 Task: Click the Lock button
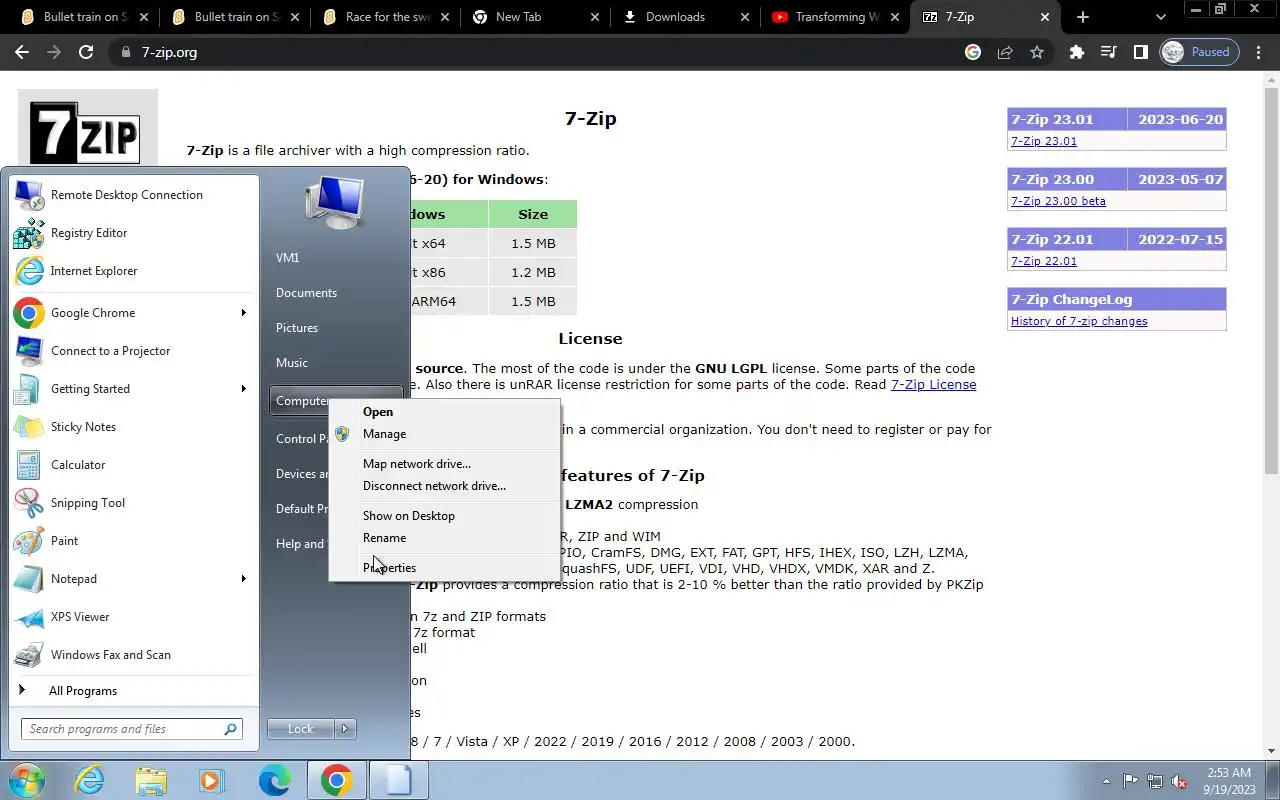301,729
